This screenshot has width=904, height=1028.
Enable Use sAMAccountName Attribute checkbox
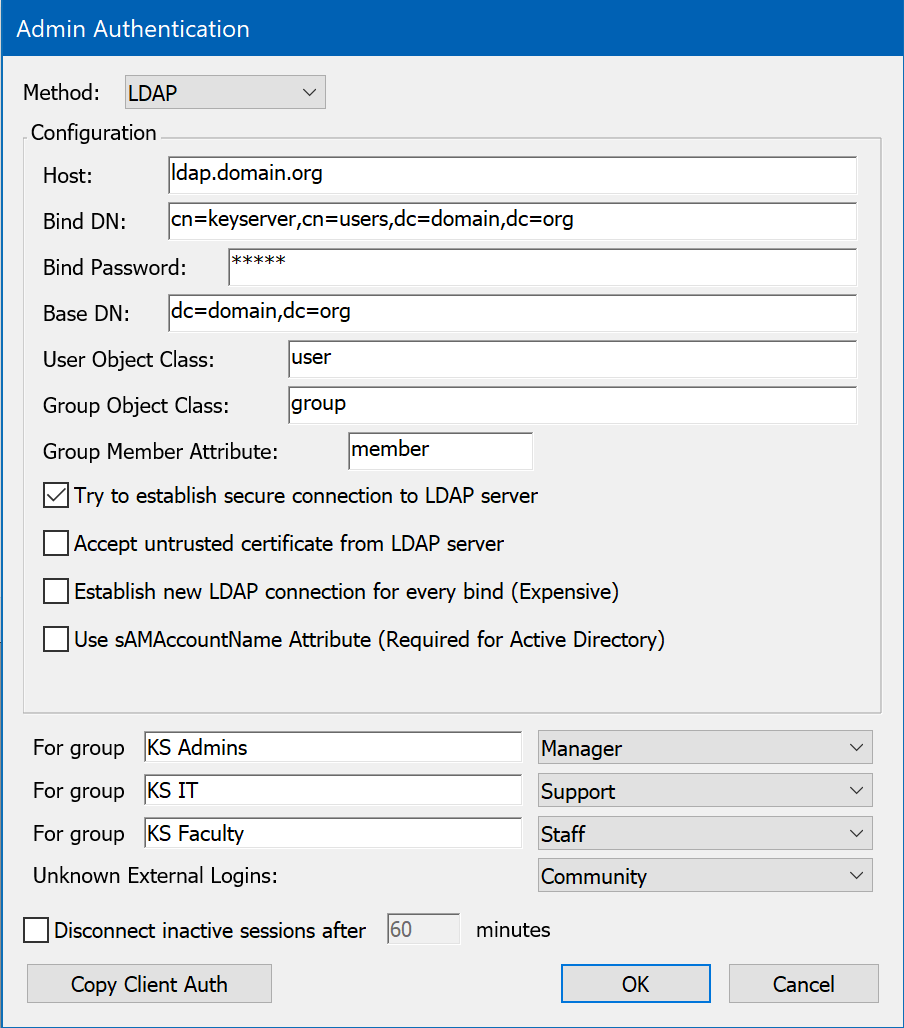[x=56, y=640]
